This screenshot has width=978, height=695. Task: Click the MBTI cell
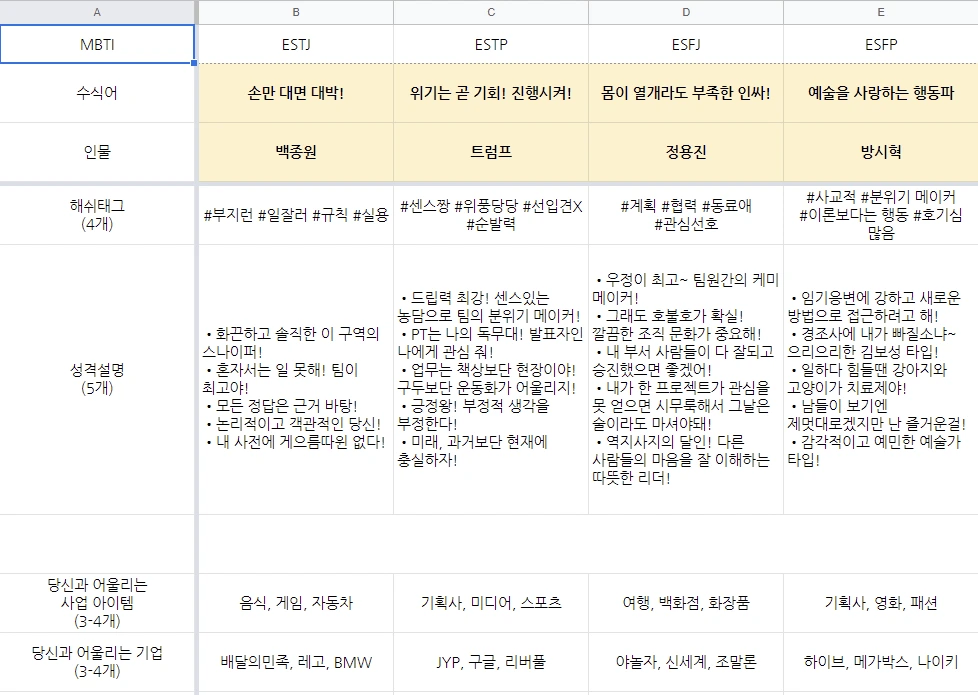point(97,44)
